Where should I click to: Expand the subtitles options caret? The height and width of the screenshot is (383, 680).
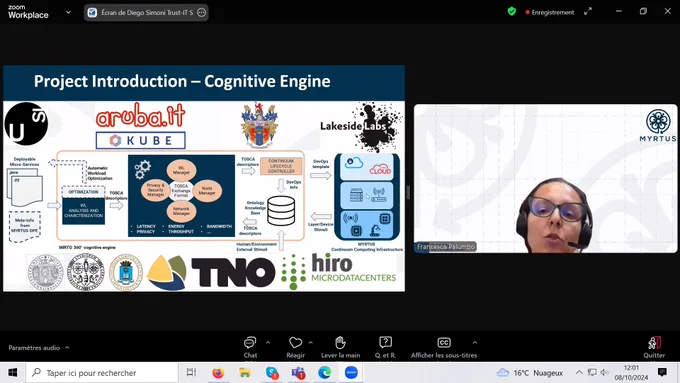coord(475,343)
